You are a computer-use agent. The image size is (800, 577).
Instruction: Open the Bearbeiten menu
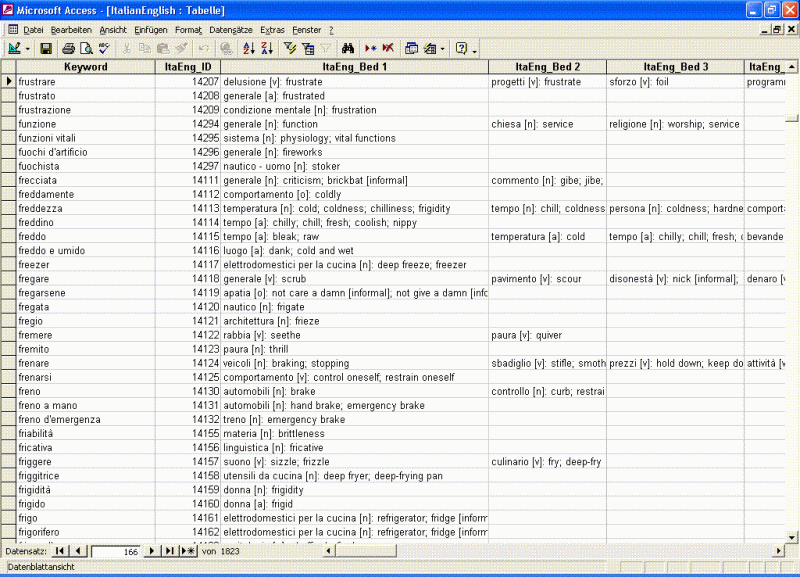coord(71,30)
